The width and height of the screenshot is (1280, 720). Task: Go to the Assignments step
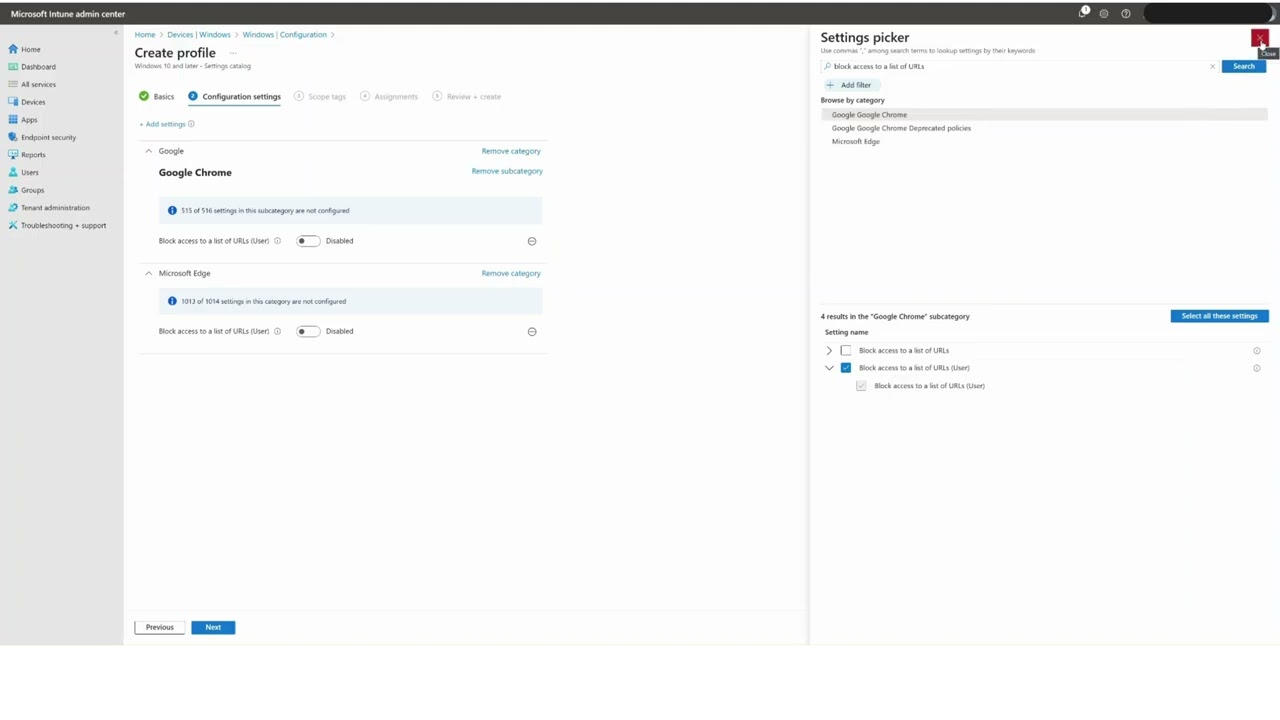pos(389,96)
